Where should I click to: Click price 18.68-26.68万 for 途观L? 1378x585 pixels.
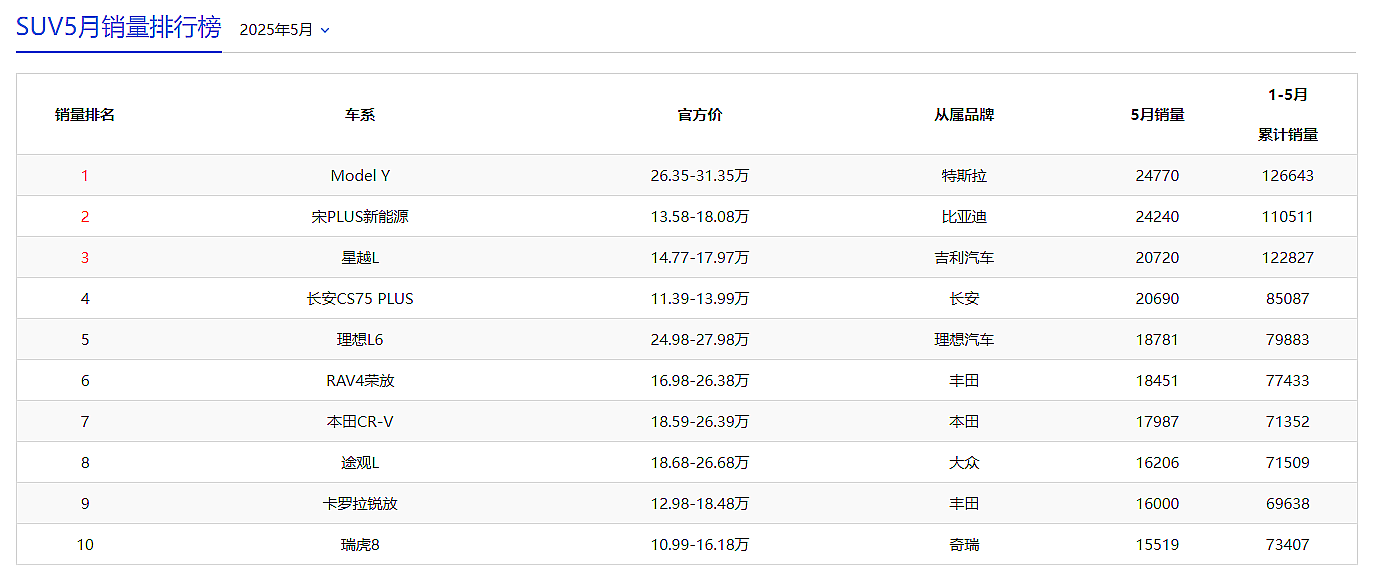pyautogui.click(x=699, y=463)
